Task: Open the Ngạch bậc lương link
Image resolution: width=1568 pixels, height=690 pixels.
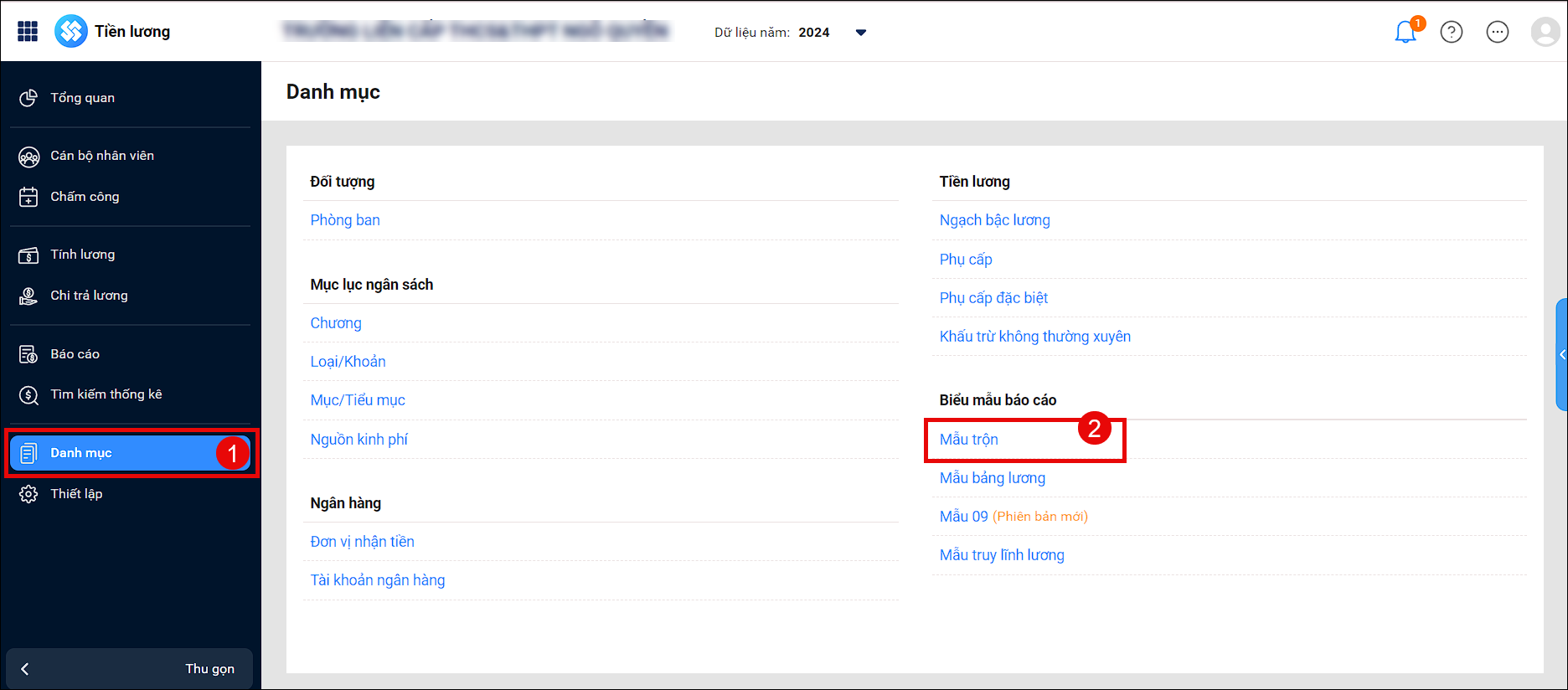Action: pyautogui.click(x=994, y=220)
